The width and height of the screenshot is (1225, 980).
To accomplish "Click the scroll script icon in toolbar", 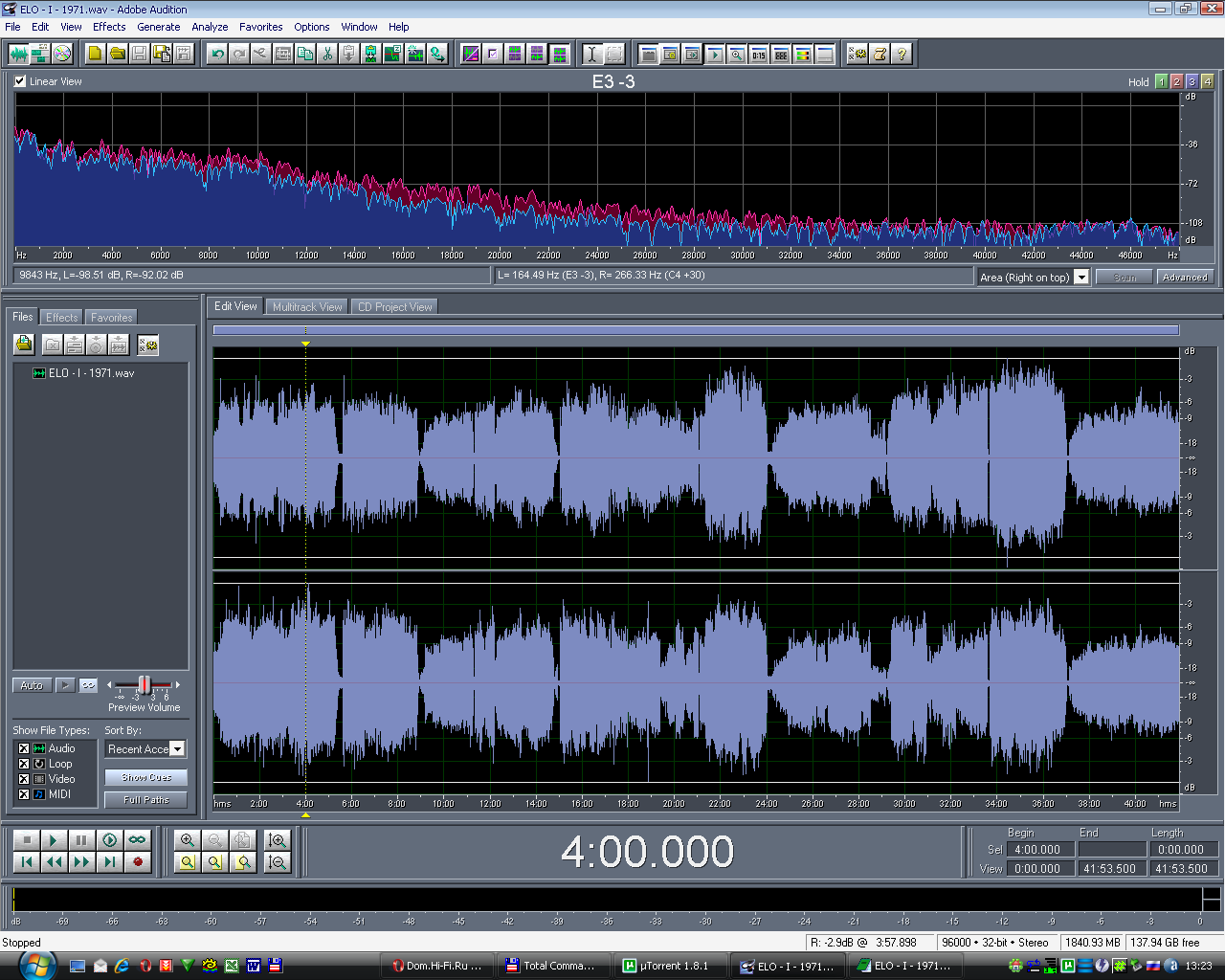I will click(880, 55).
